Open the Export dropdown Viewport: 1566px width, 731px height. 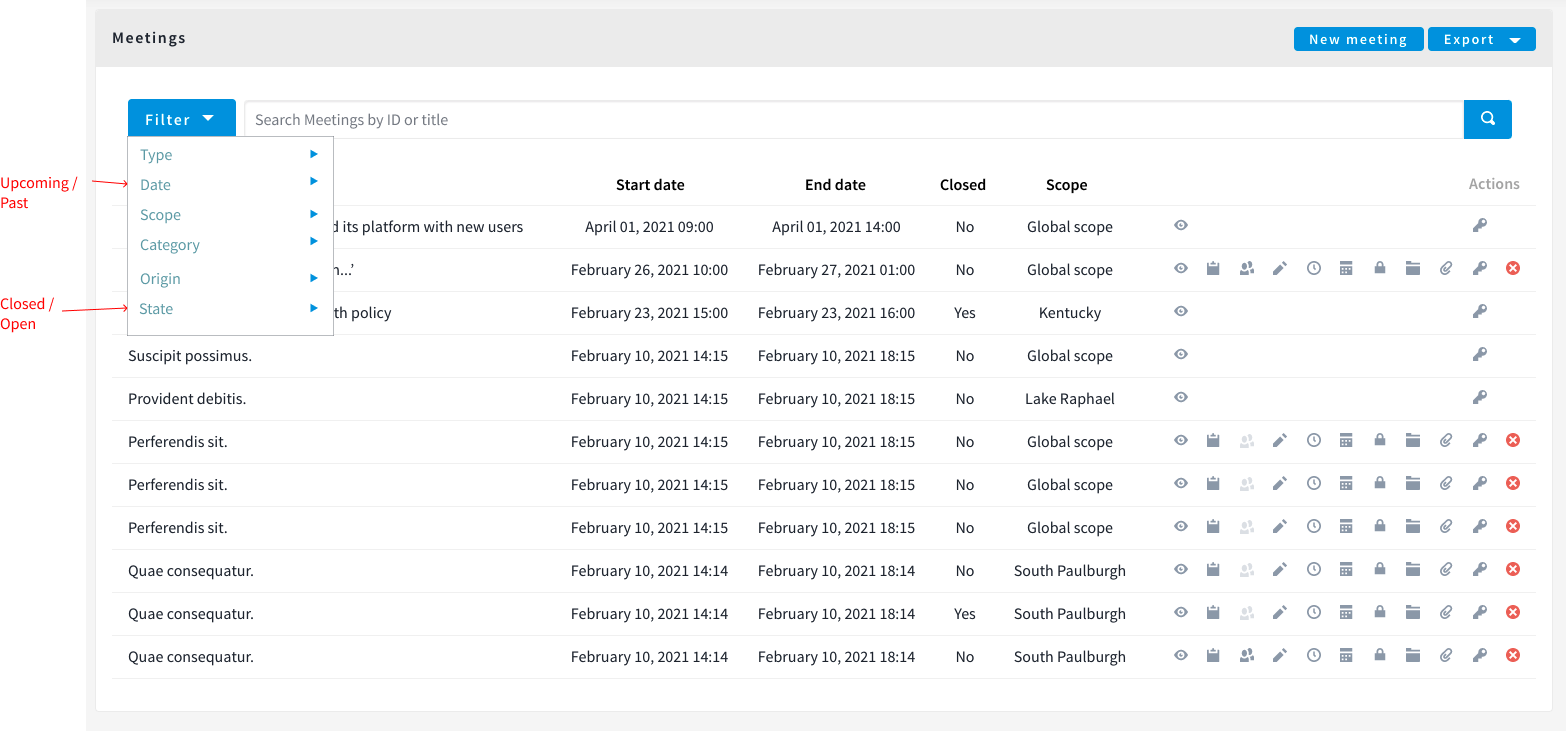coord(1481,39)
